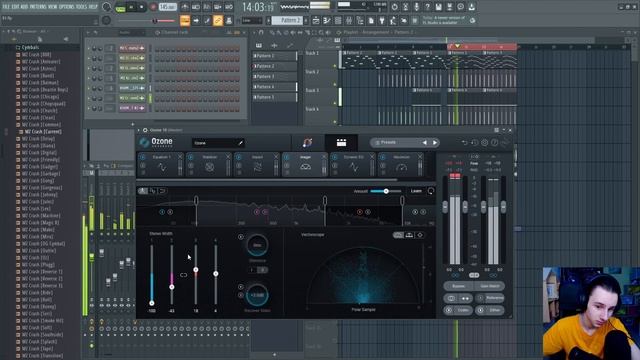Open the VIEW menu

click(x=52, y=7)
